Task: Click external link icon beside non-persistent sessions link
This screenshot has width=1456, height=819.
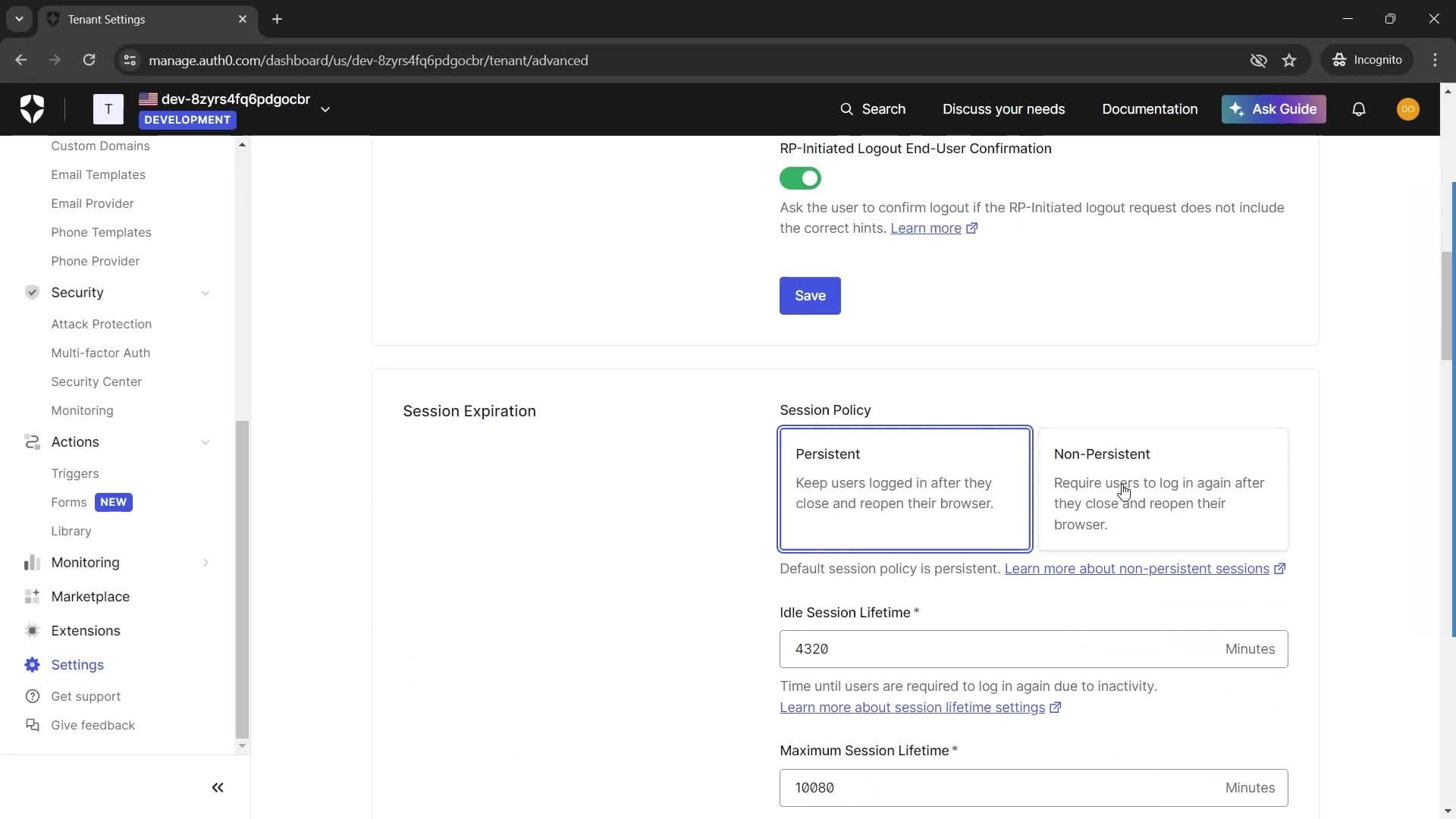Action: pyautogui.click(x=1280, y=569)
